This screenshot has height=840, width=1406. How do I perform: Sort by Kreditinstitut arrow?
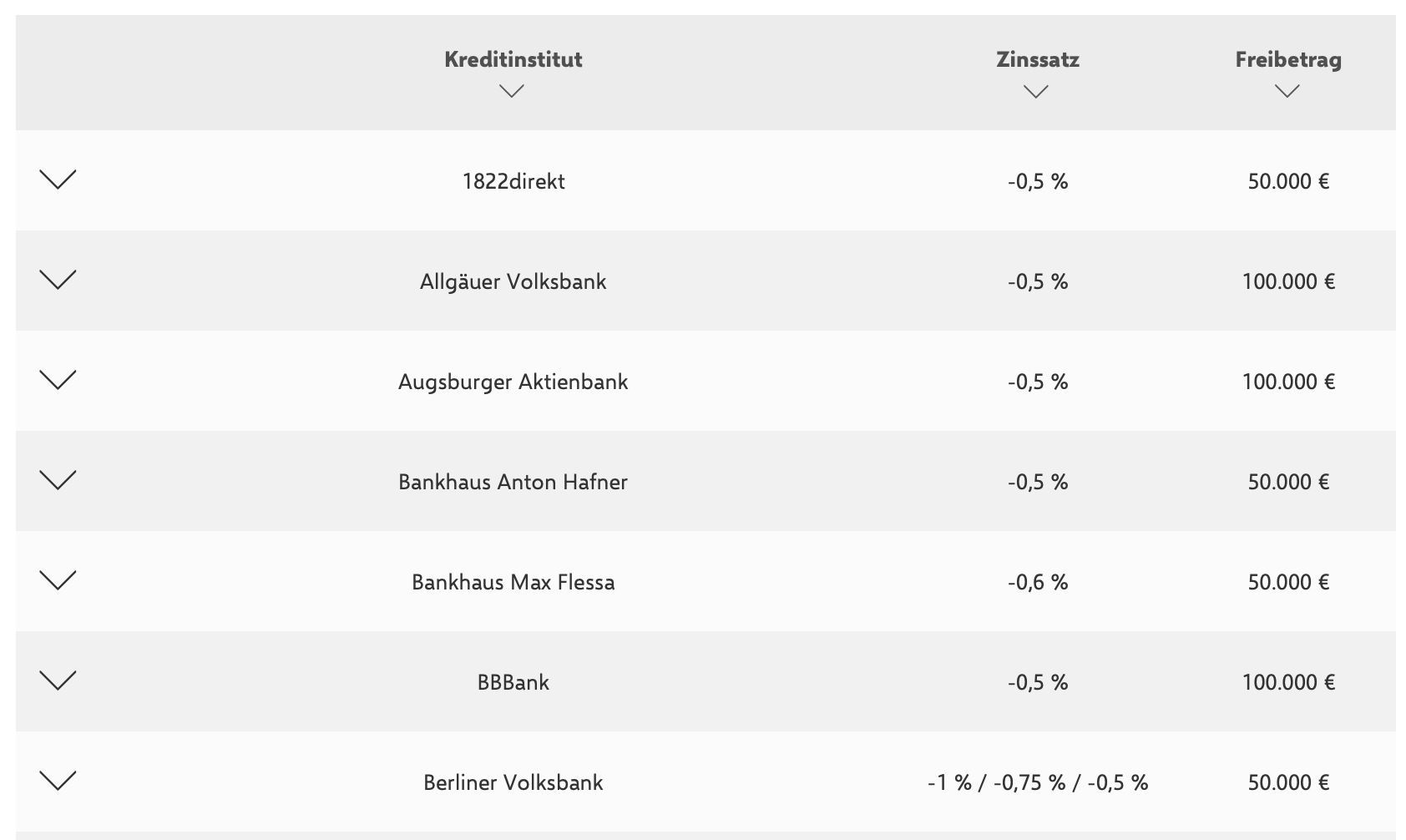click(511, 91)
